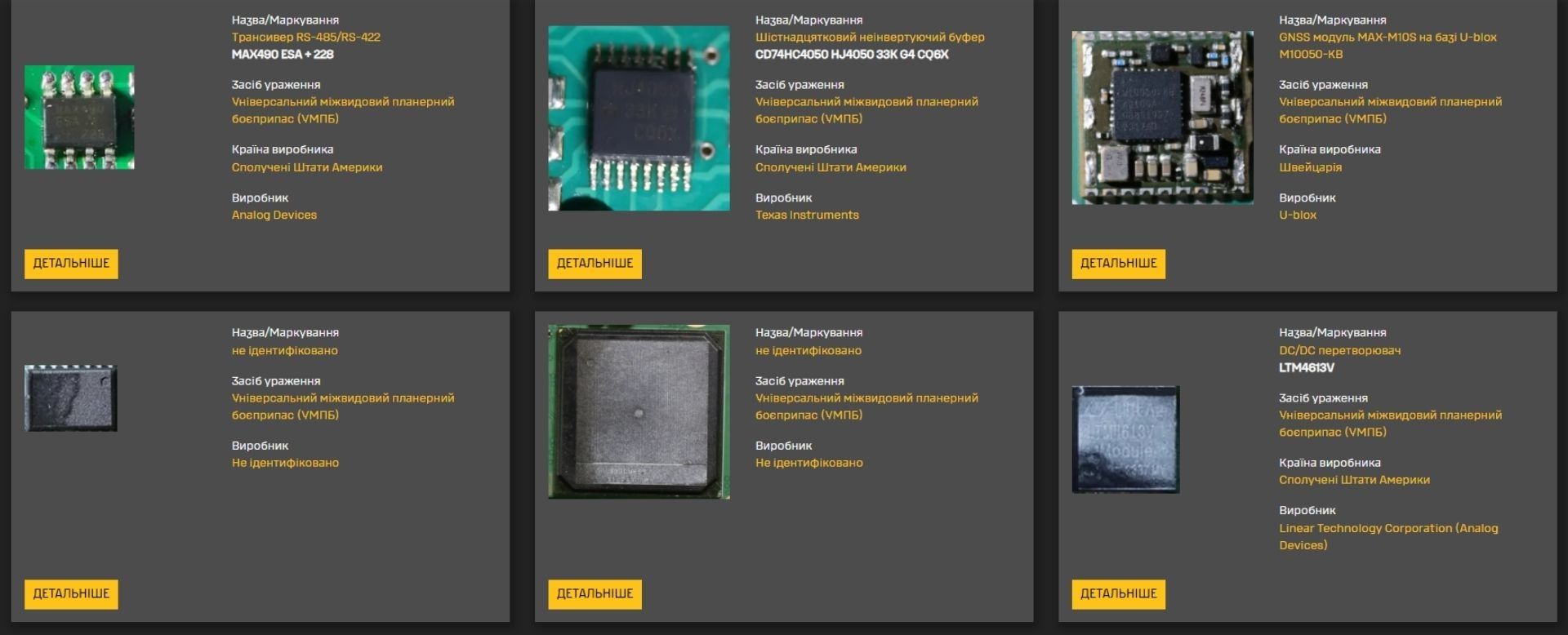Open the MAX490 ESA chip photo
Viewport: 1568px width, 635px height.
tap(79, 118)
